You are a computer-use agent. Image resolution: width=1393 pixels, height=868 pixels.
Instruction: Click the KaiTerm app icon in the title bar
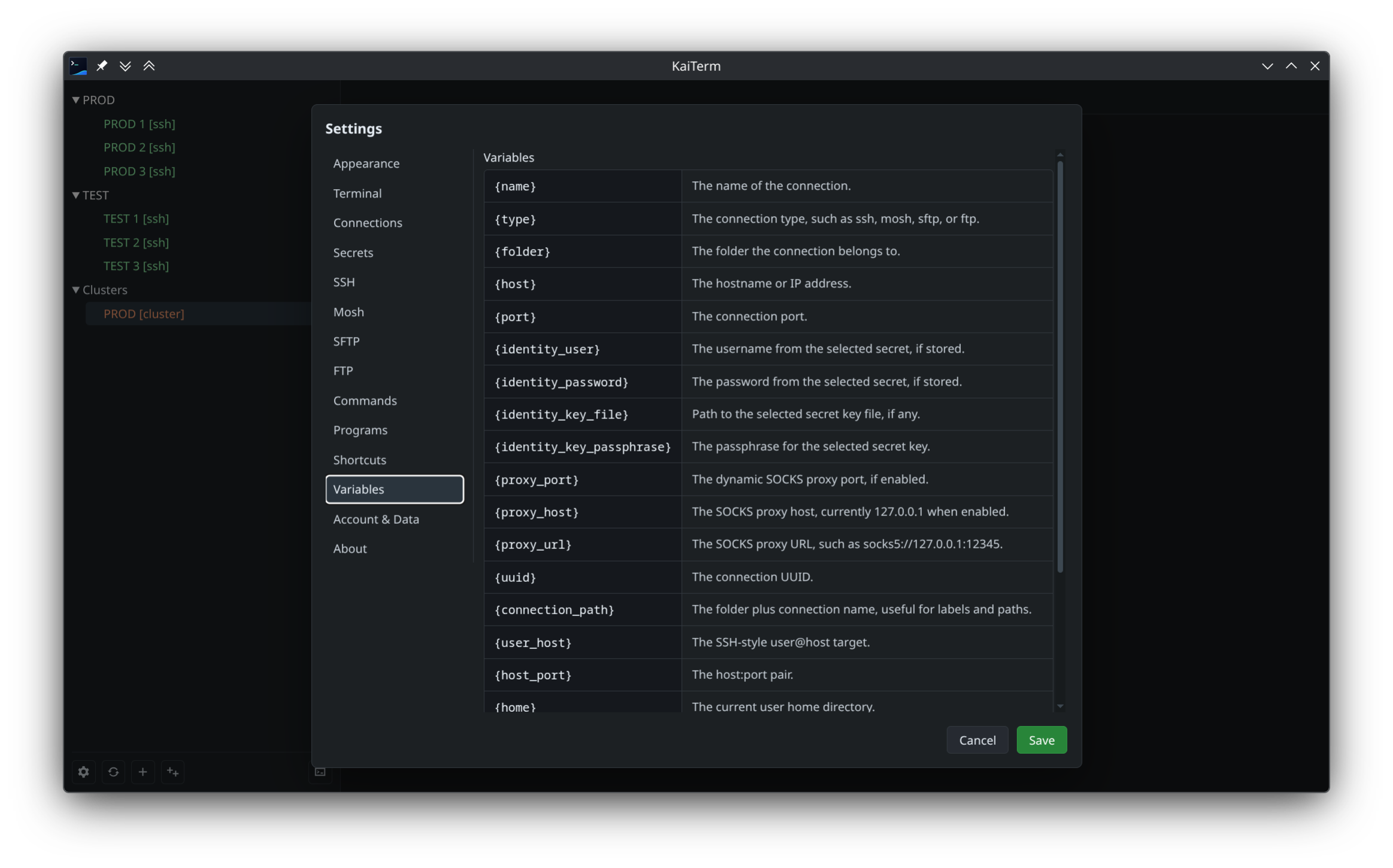78,66
